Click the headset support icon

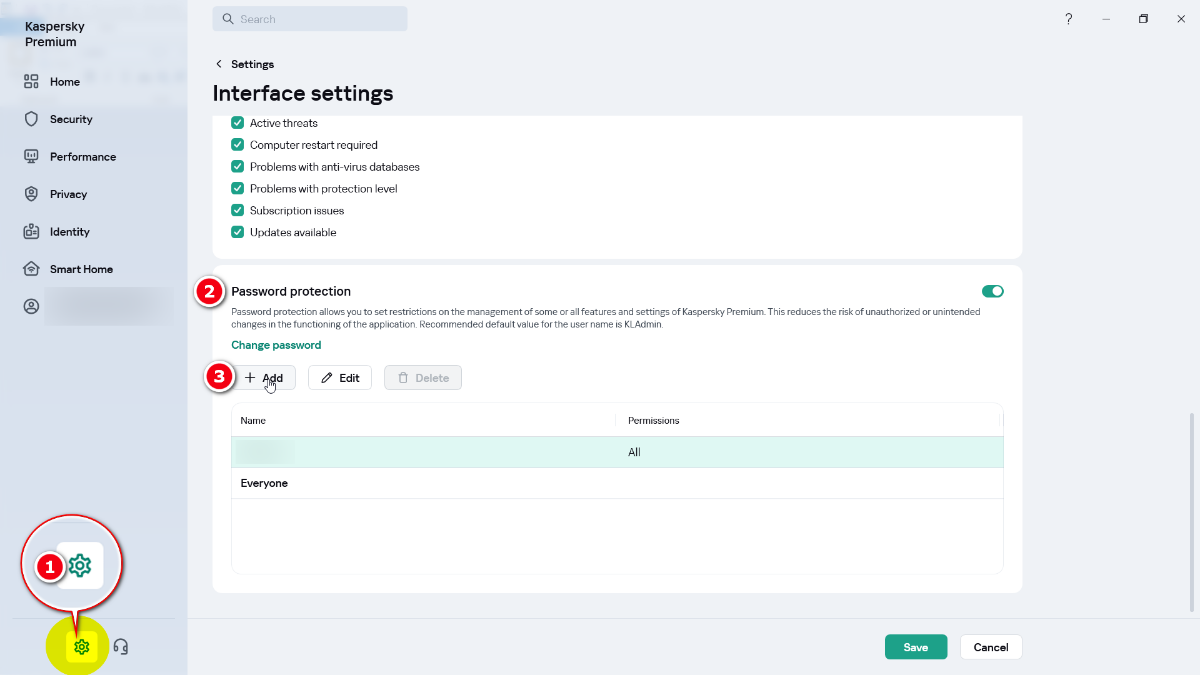(121, 647)
